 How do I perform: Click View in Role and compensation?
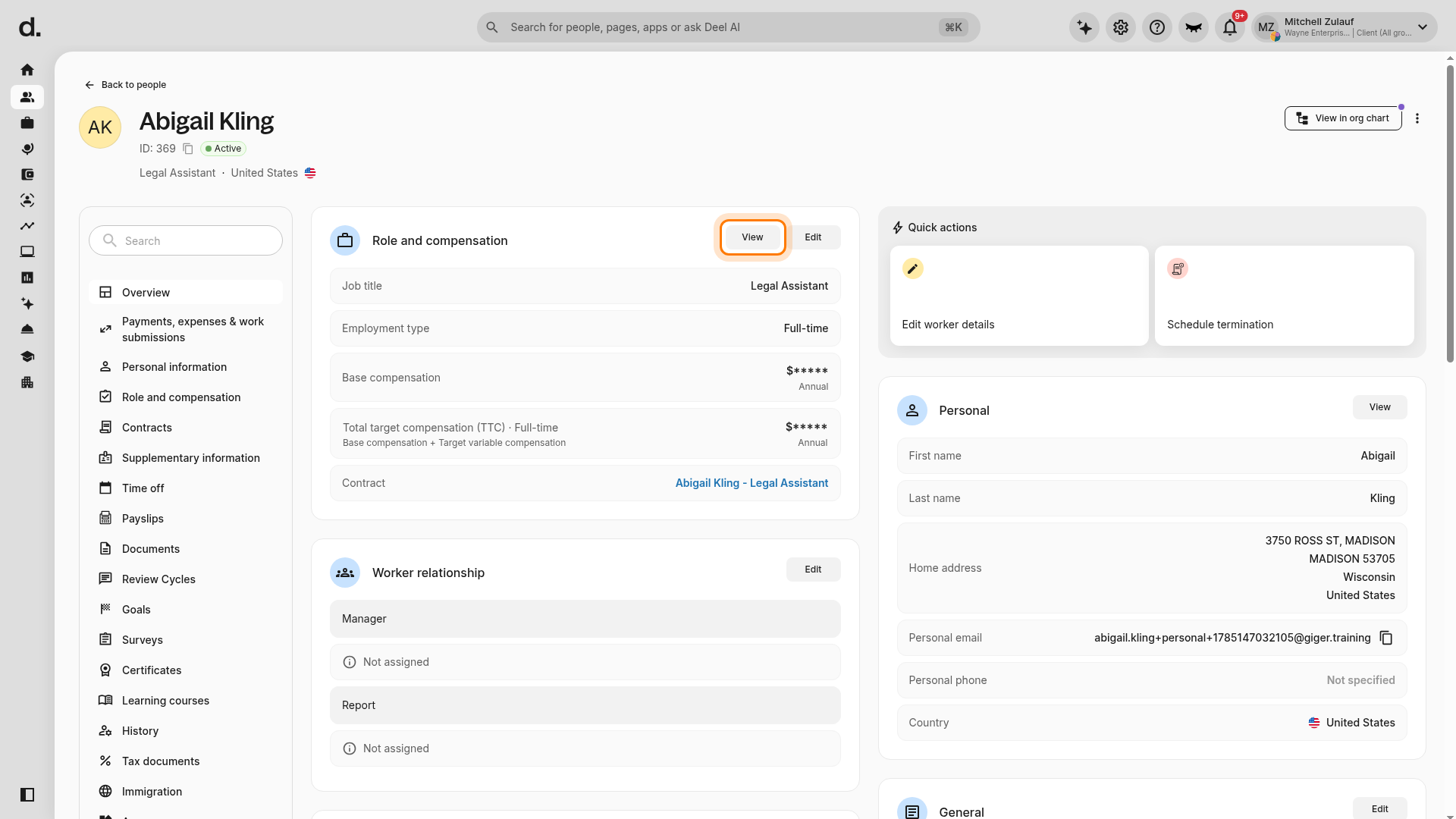pyautogui.click(x=752, y=237)
